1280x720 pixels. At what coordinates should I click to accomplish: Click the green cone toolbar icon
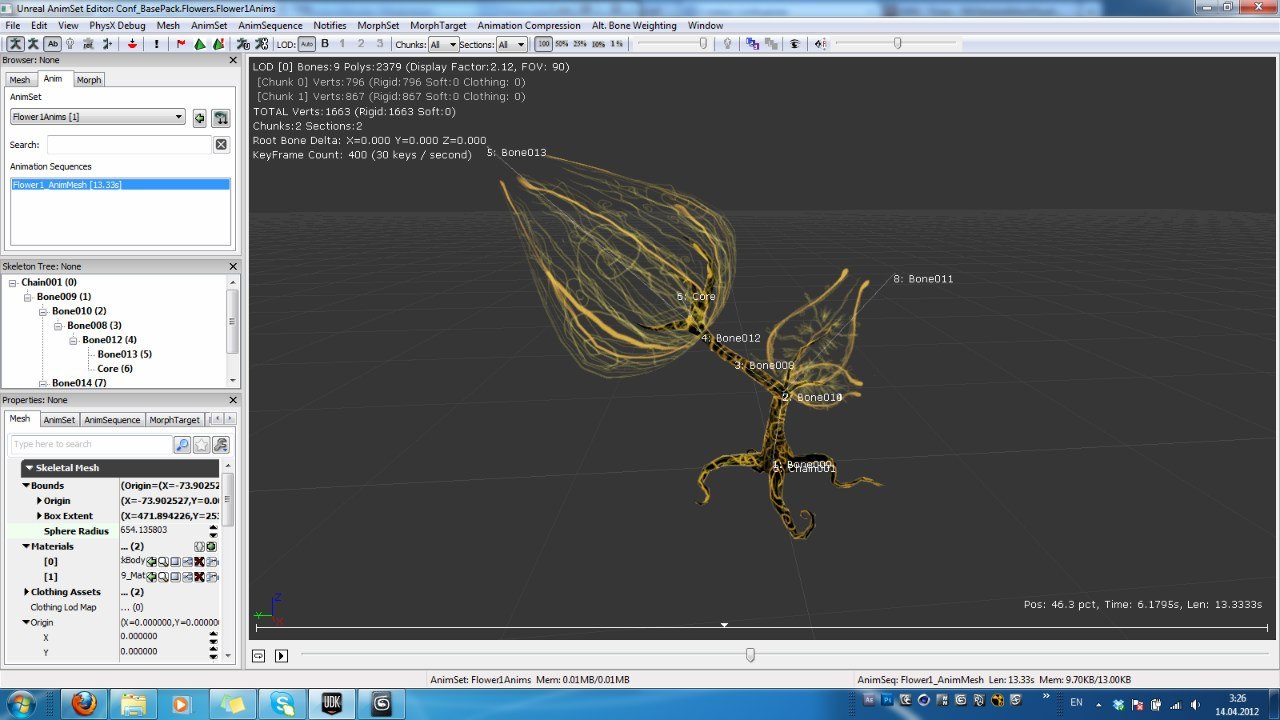pos(199,44)
